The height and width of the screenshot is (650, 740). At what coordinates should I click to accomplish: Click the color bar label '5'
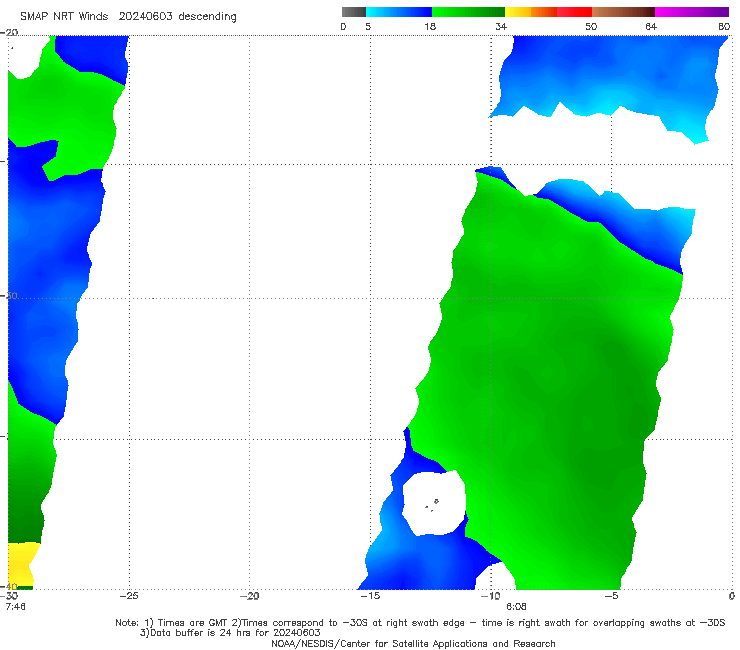click(x=368, y=27)
